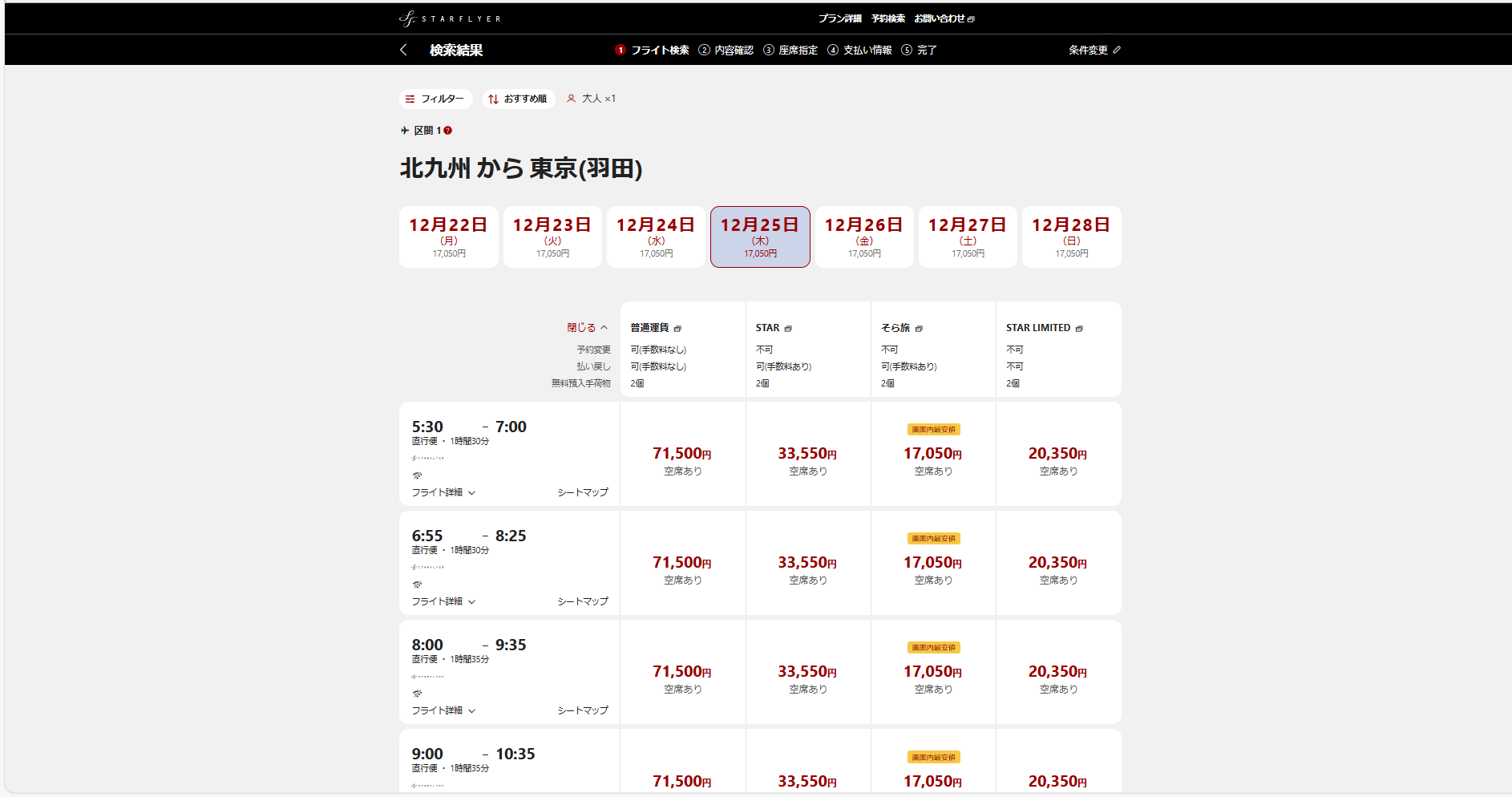This screenshot has height=797, width=1512.
Task: Click the pencil icon for 条件変更
Action: click(x=1117, y=50)
